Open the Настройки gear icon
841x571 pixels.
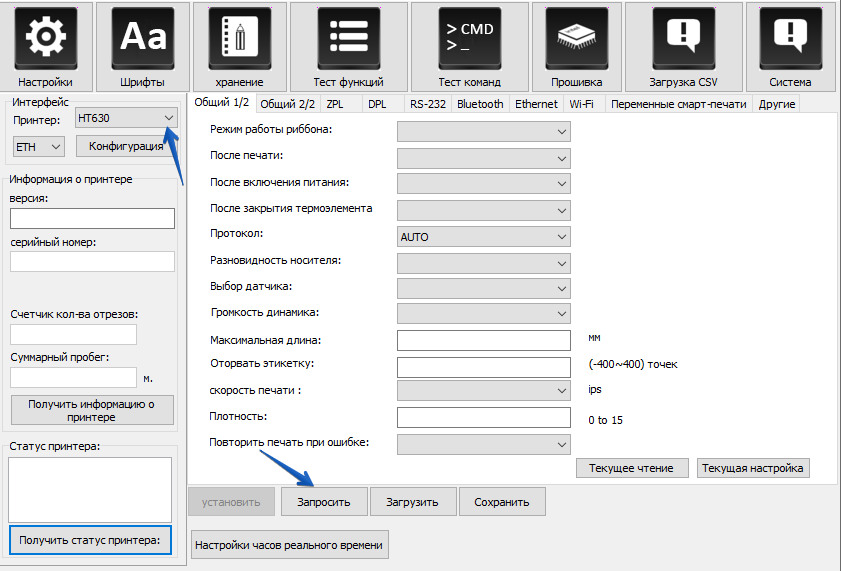(44, 38)
